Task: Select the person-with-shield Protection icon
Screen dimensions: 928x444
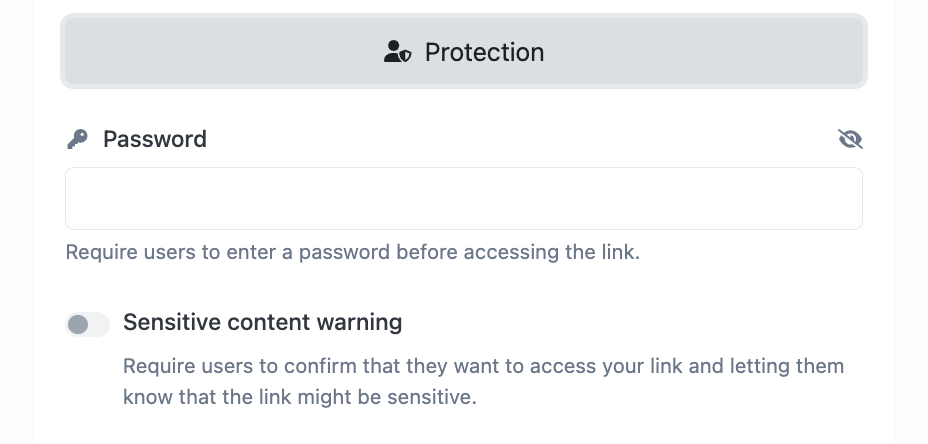Action: pyautogui.click(x=397, y=52)
